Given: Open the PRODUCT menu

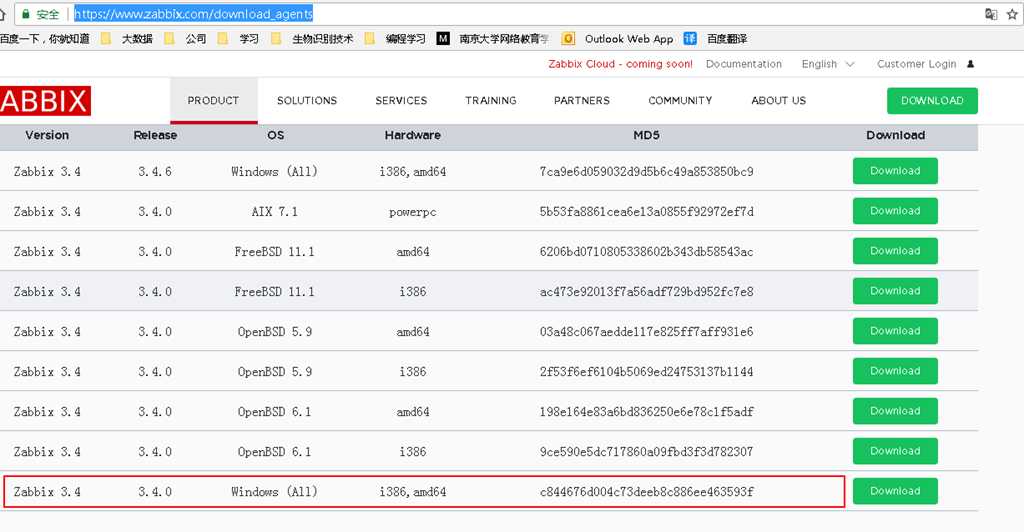Looking at the screenshot, I should pos(214,101).
